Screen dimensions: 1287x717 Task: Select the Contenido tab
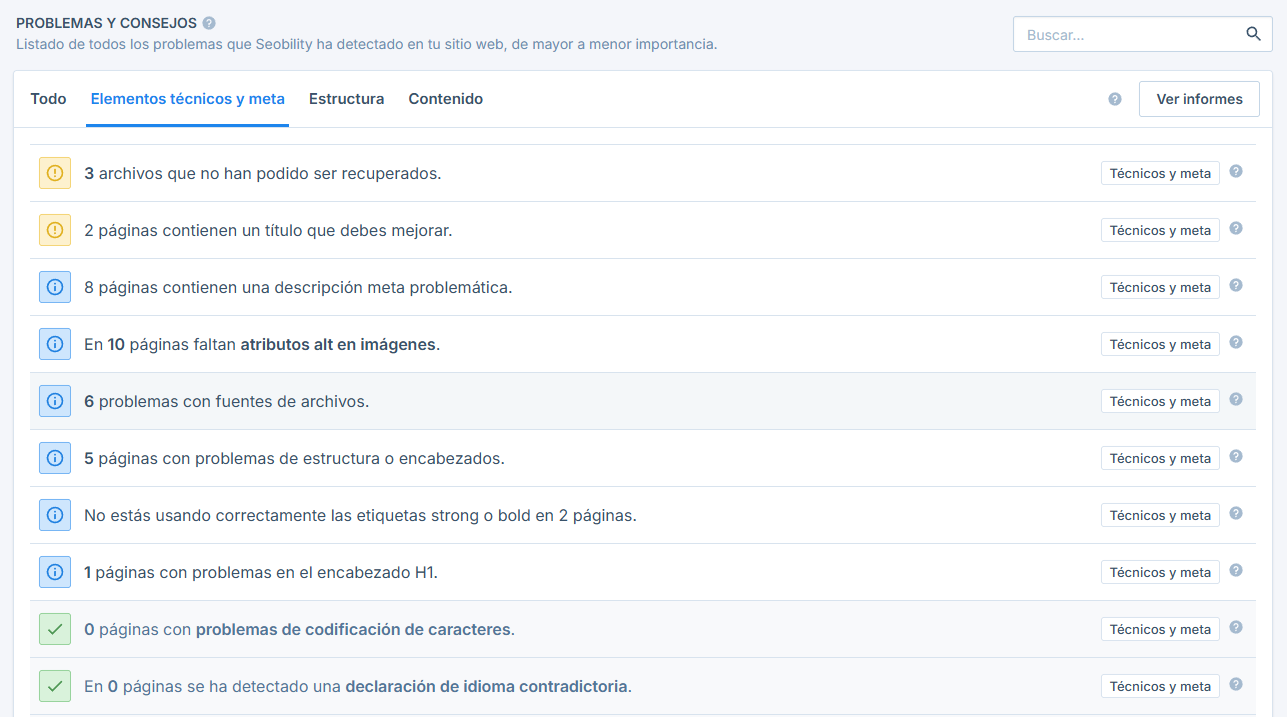click(x=445, y=98)
